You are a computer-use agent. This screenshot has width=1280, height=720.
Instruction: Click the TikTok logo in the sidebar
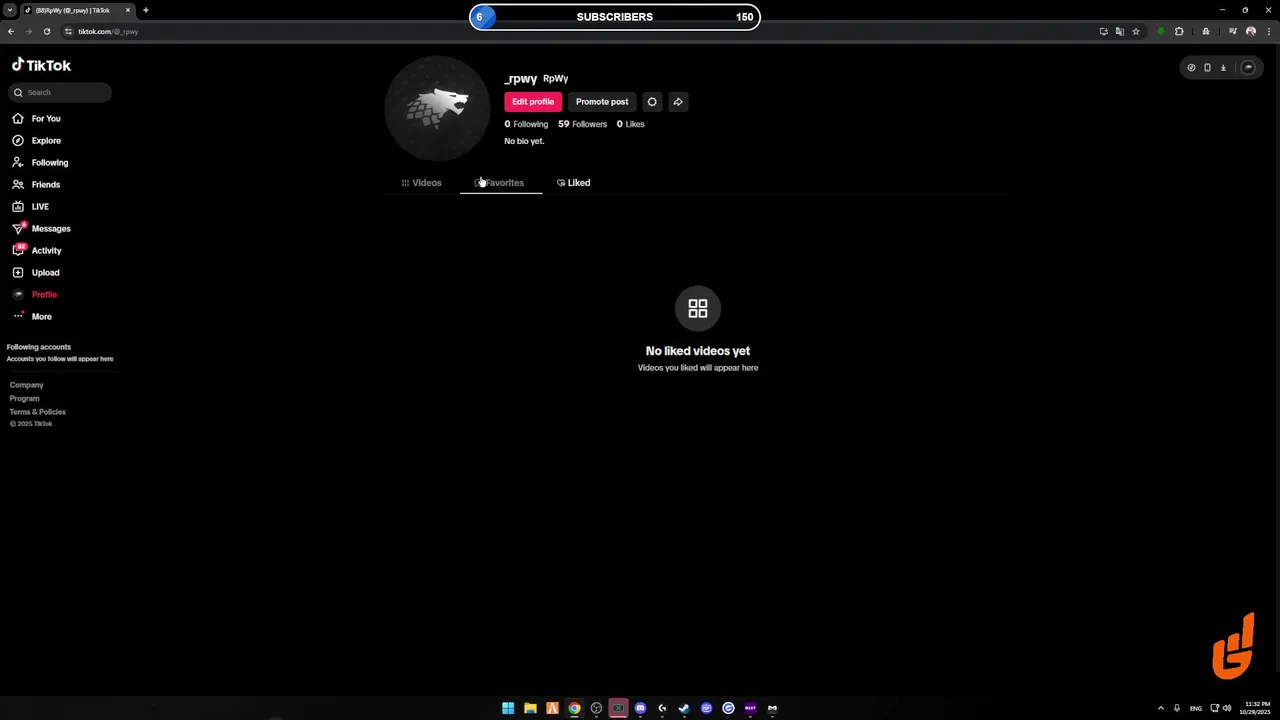(x=41, y=65)
